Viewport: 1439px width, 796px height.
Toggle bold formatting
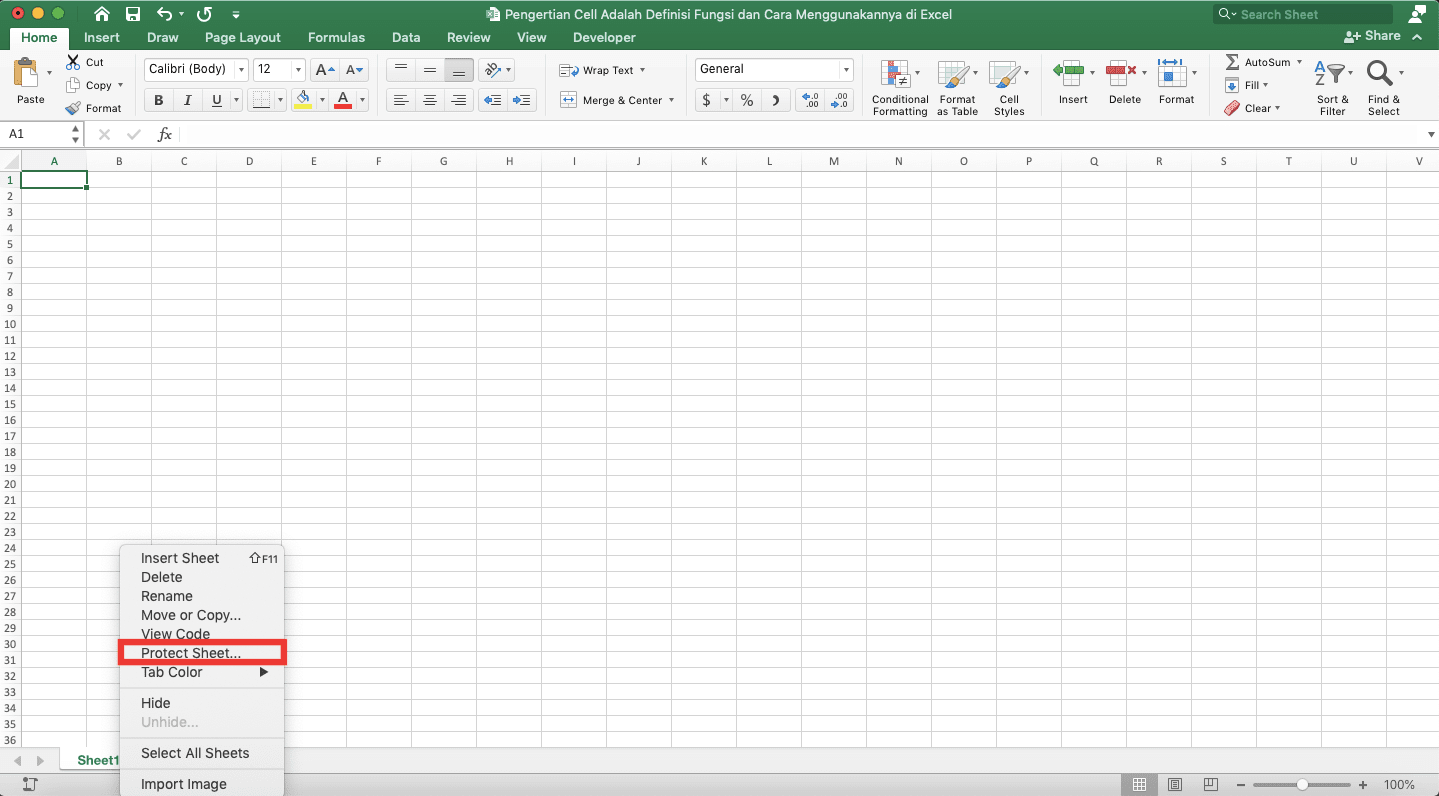[158, 100]
